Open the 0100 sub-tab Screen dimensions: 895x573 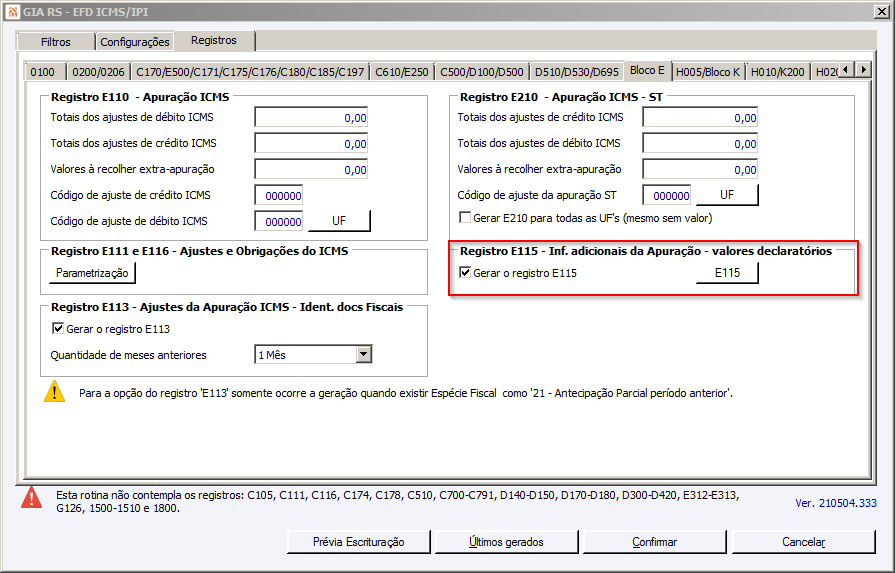coord(43,72)
